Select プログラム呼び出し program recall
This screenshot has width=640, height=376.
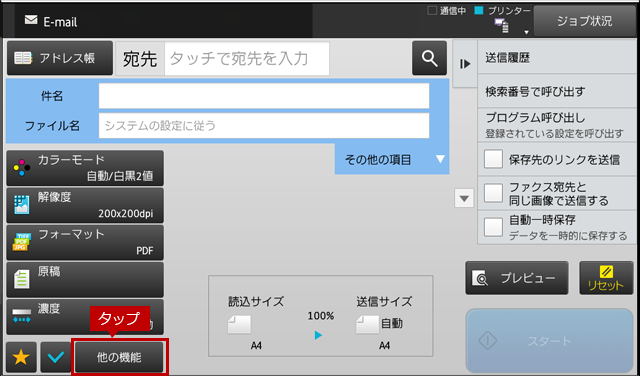(x=557, y=125)
